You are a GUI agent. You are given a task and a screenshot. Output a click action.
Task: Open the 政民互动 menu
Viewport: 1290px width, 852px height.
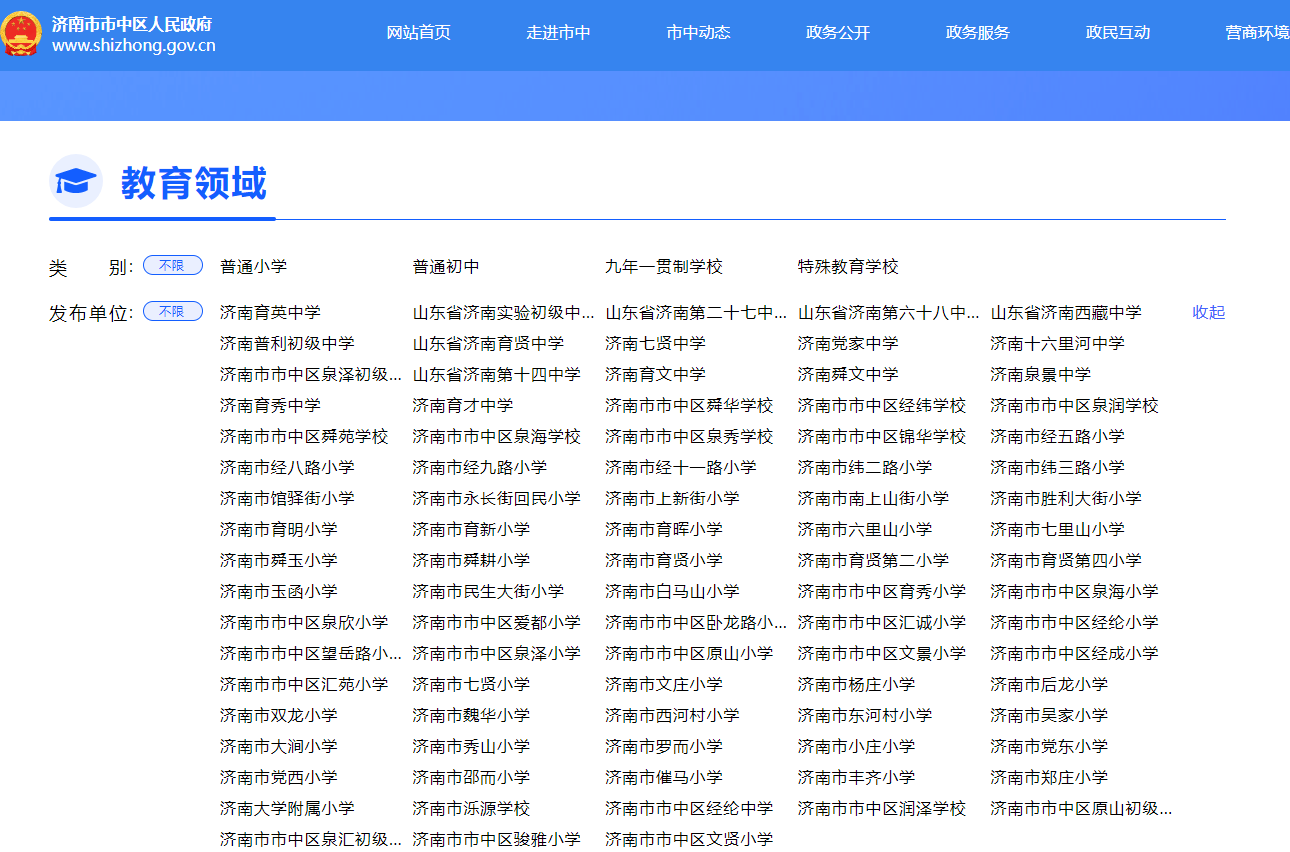click(x=1118, y=32)
